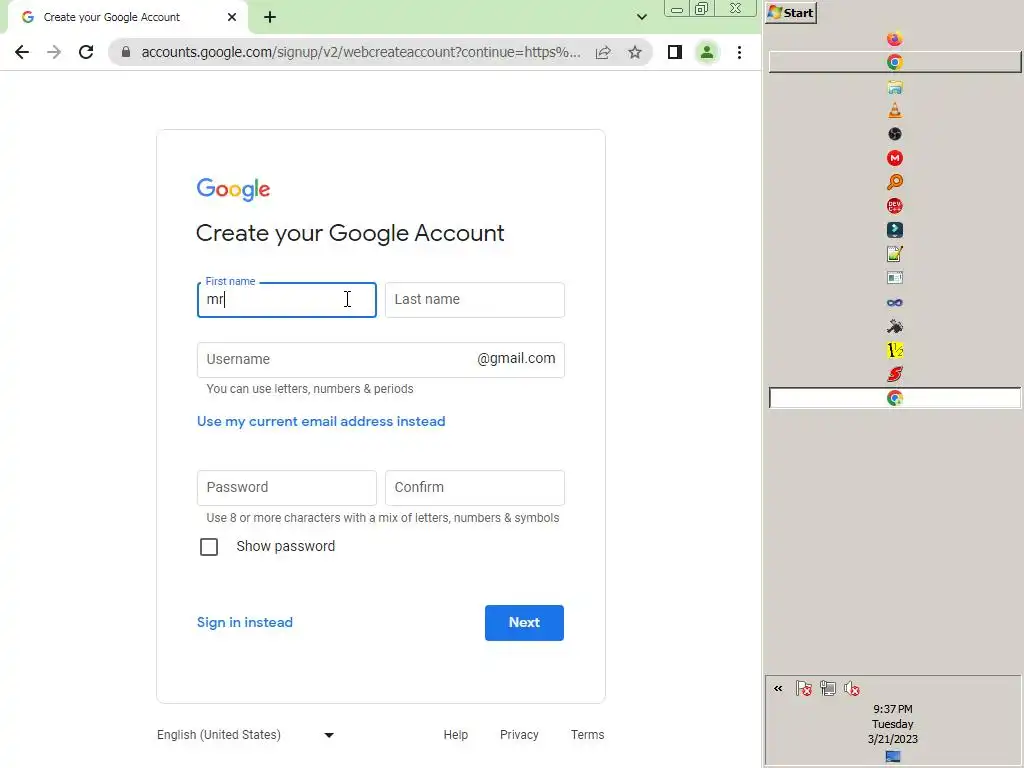
Task: Open the blue infinity icon in the taskbar
Action: [x=895, y=302]
